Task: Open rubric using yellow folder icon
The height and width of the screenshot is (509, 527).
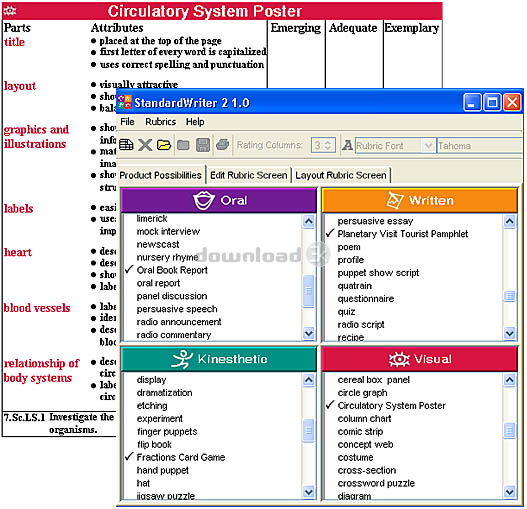Action: click(164, 145)
